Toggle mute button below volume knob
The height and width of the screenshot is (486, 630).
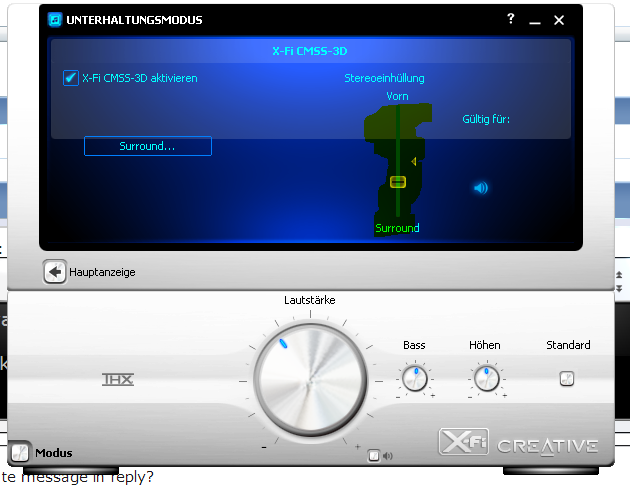click(374, 455)
